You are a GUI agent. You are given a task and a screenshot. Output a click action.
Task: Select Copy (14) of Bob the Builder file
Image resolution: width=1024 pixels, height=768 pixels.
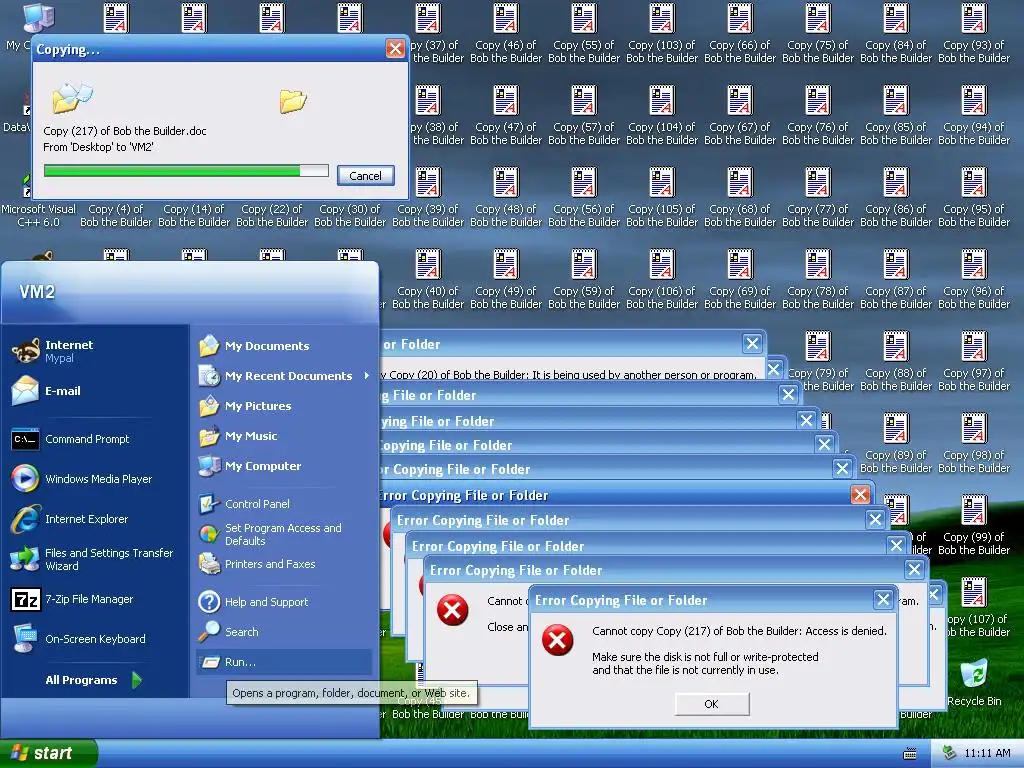194,216
